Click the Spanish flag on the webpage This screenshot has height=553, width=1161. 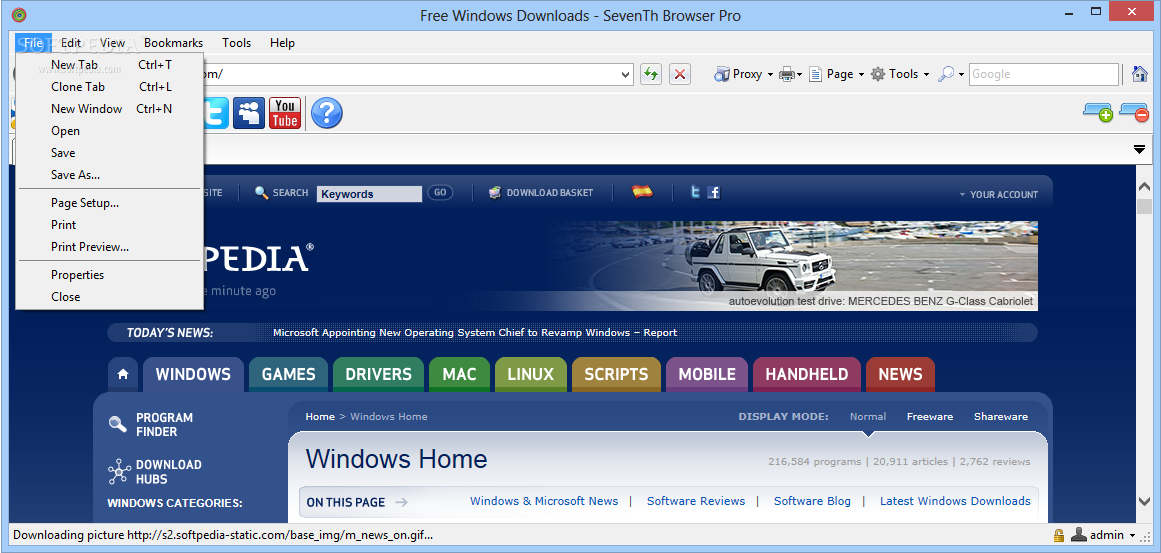point(643,192)
